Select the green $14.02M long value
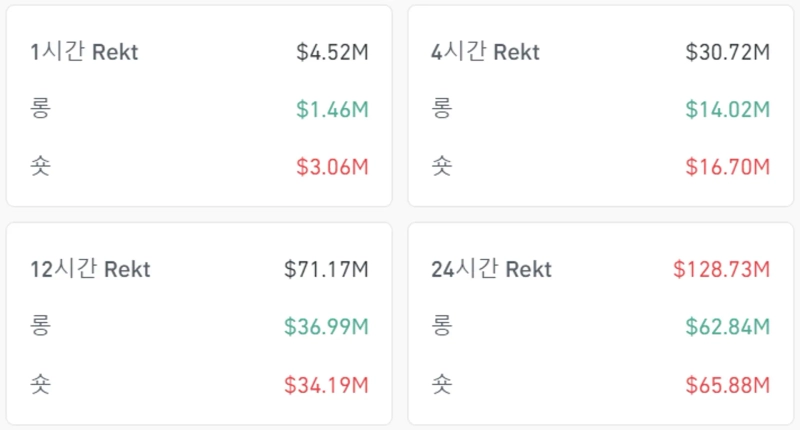Screen dimensions: 800x430 click(727, 110)
